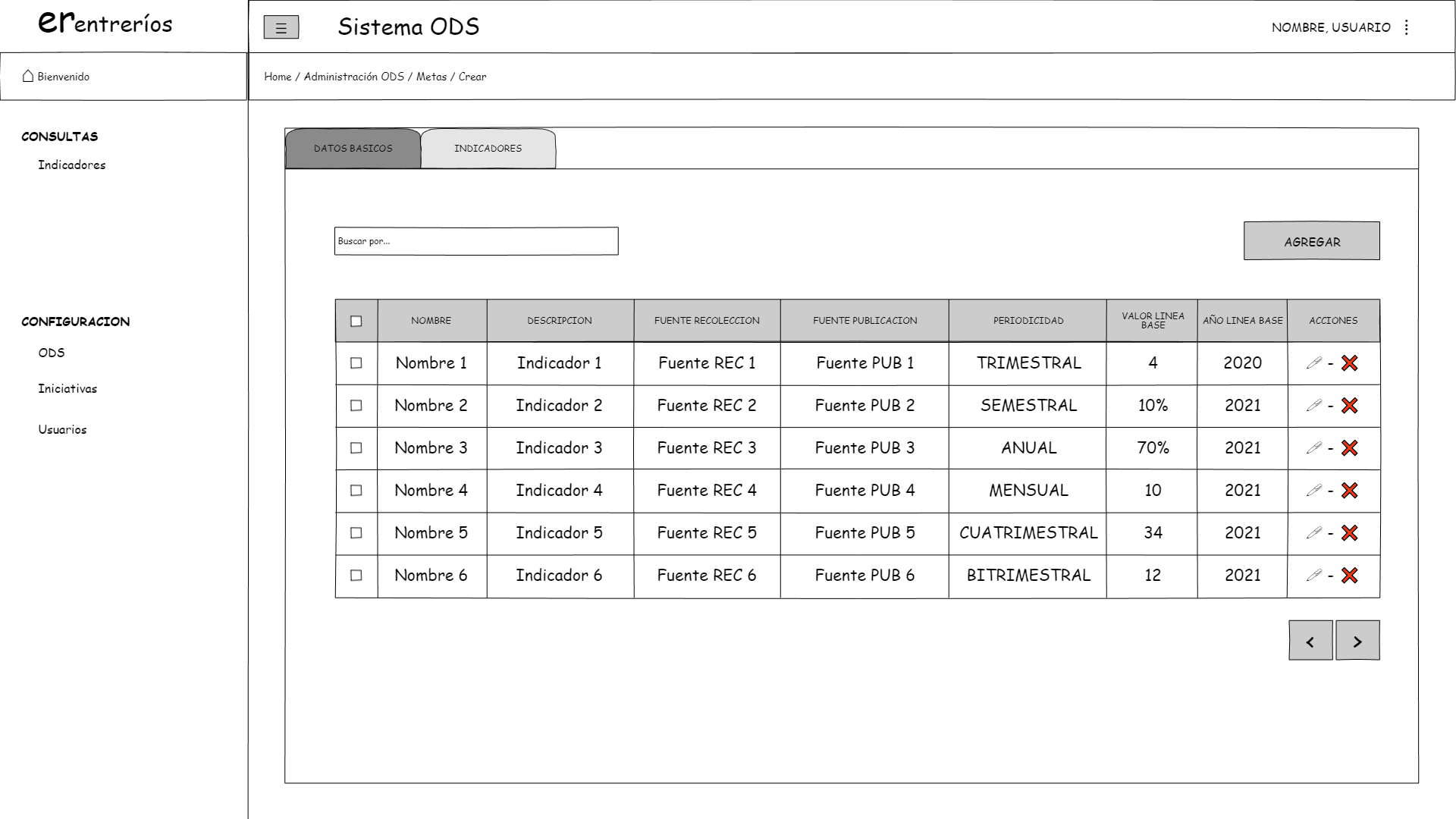Click the hamburger menu icon

click(281, 28)
